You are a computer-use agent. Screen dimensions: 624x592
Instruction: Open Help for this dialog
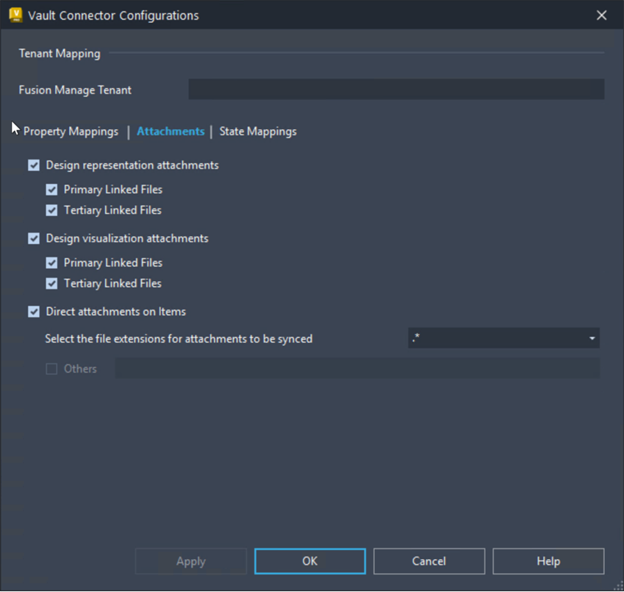point(548,561)
